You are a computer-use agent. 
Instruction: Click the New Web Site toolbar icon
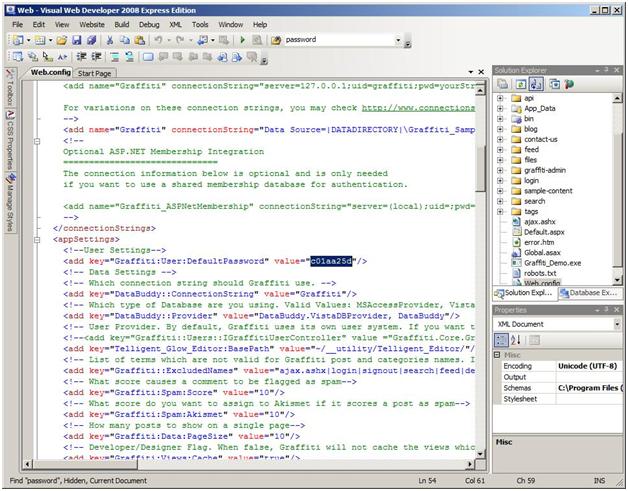(18, 40)
